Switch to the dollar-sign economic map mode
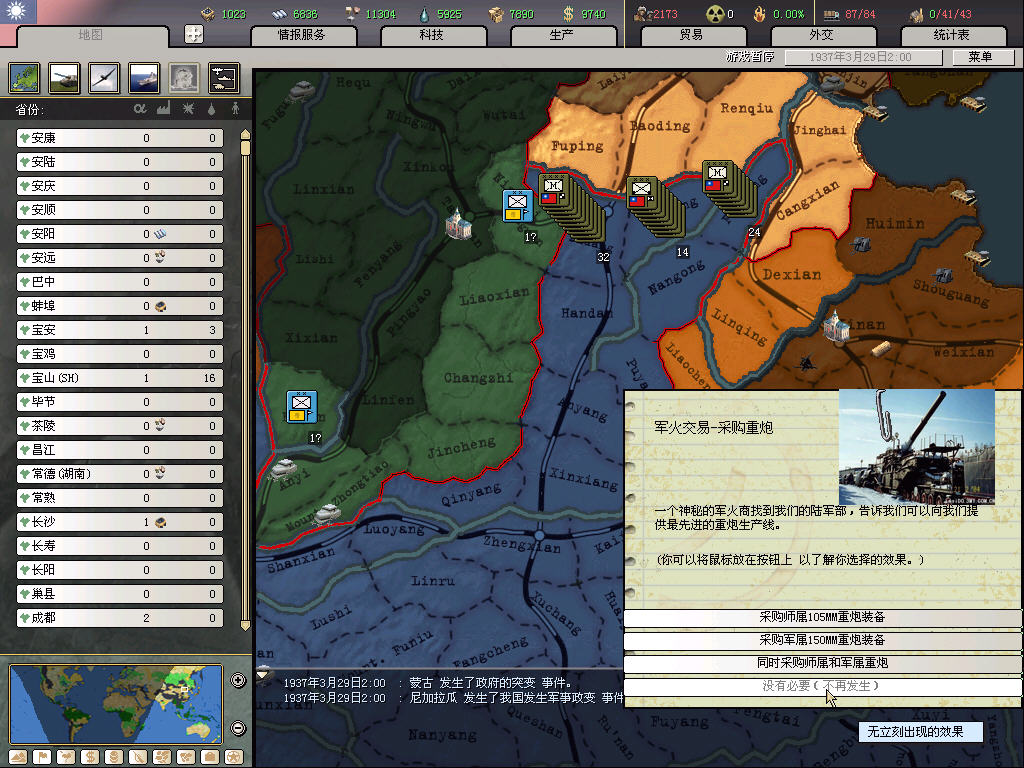Viewport: 1024px width, 768px height. tap(88, 756)
